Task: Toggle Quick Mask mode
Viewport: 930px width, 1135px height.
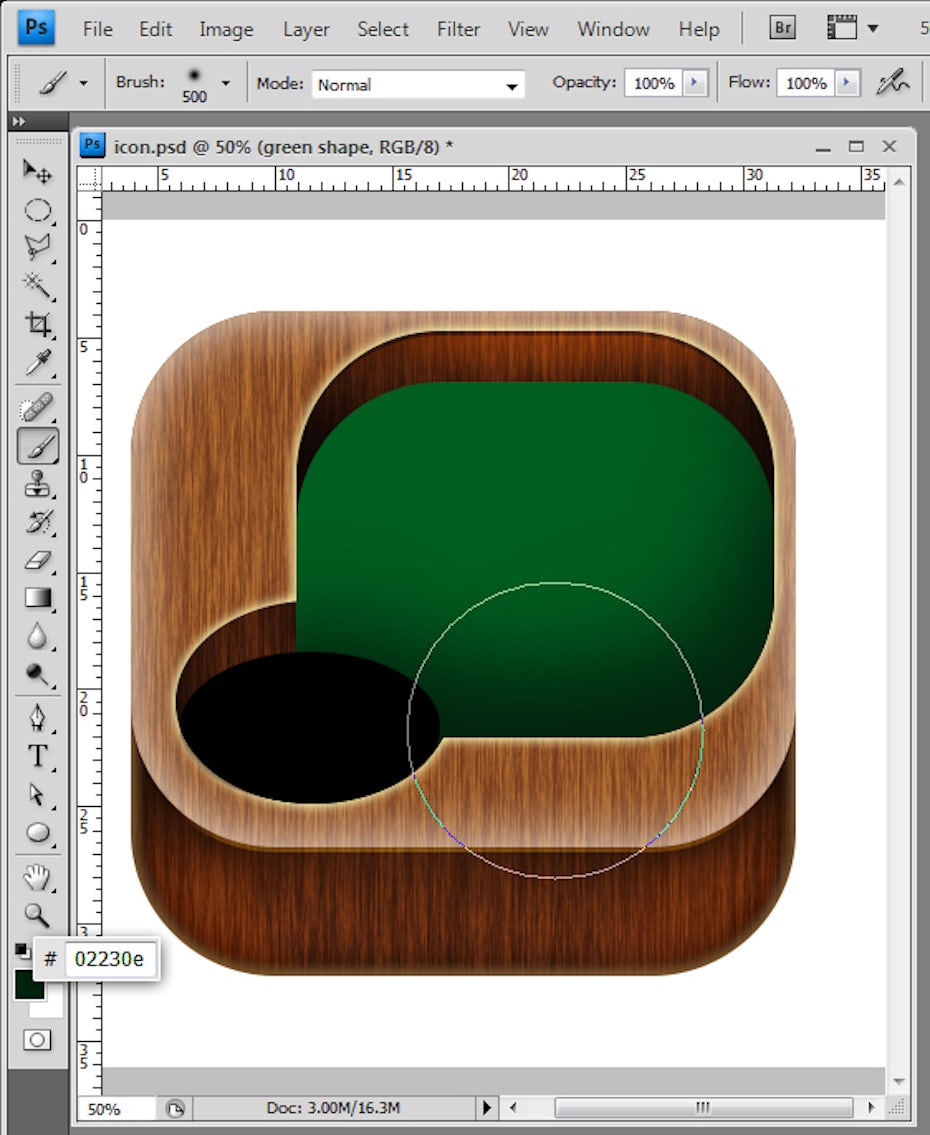Action: tap(37, 1040)
